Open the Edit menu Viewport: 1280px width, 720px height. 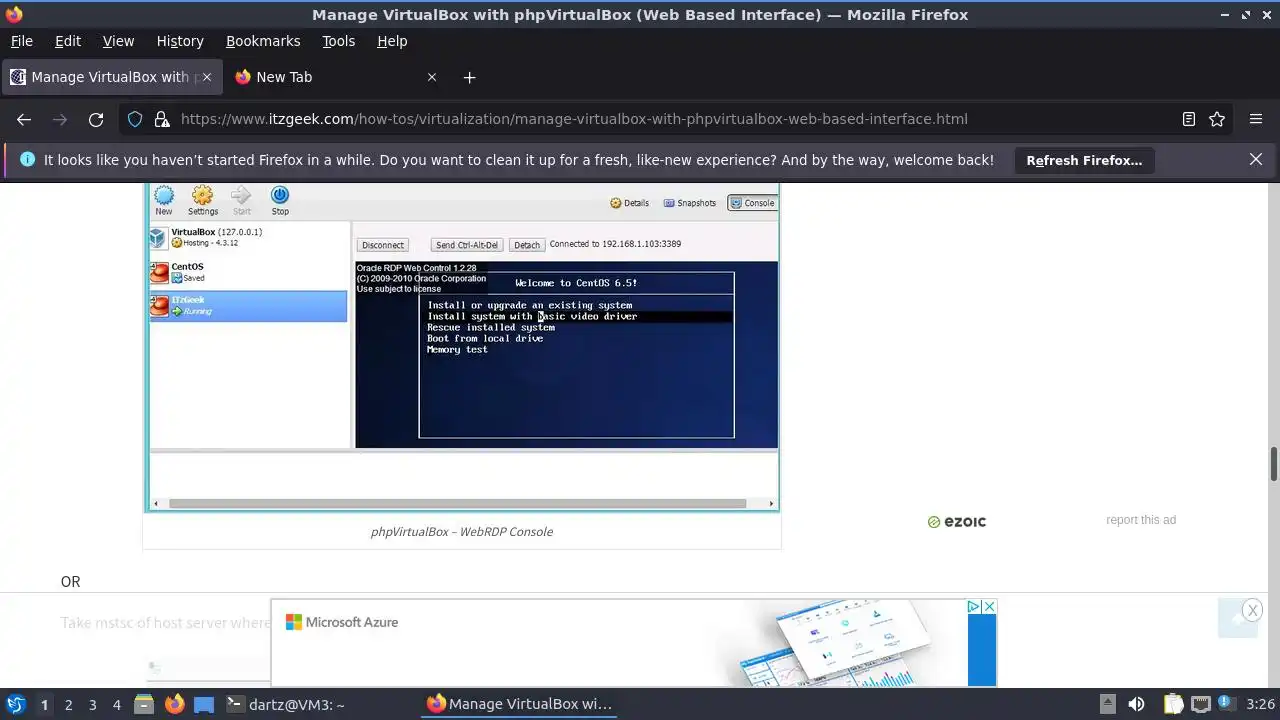pos(68,41)
